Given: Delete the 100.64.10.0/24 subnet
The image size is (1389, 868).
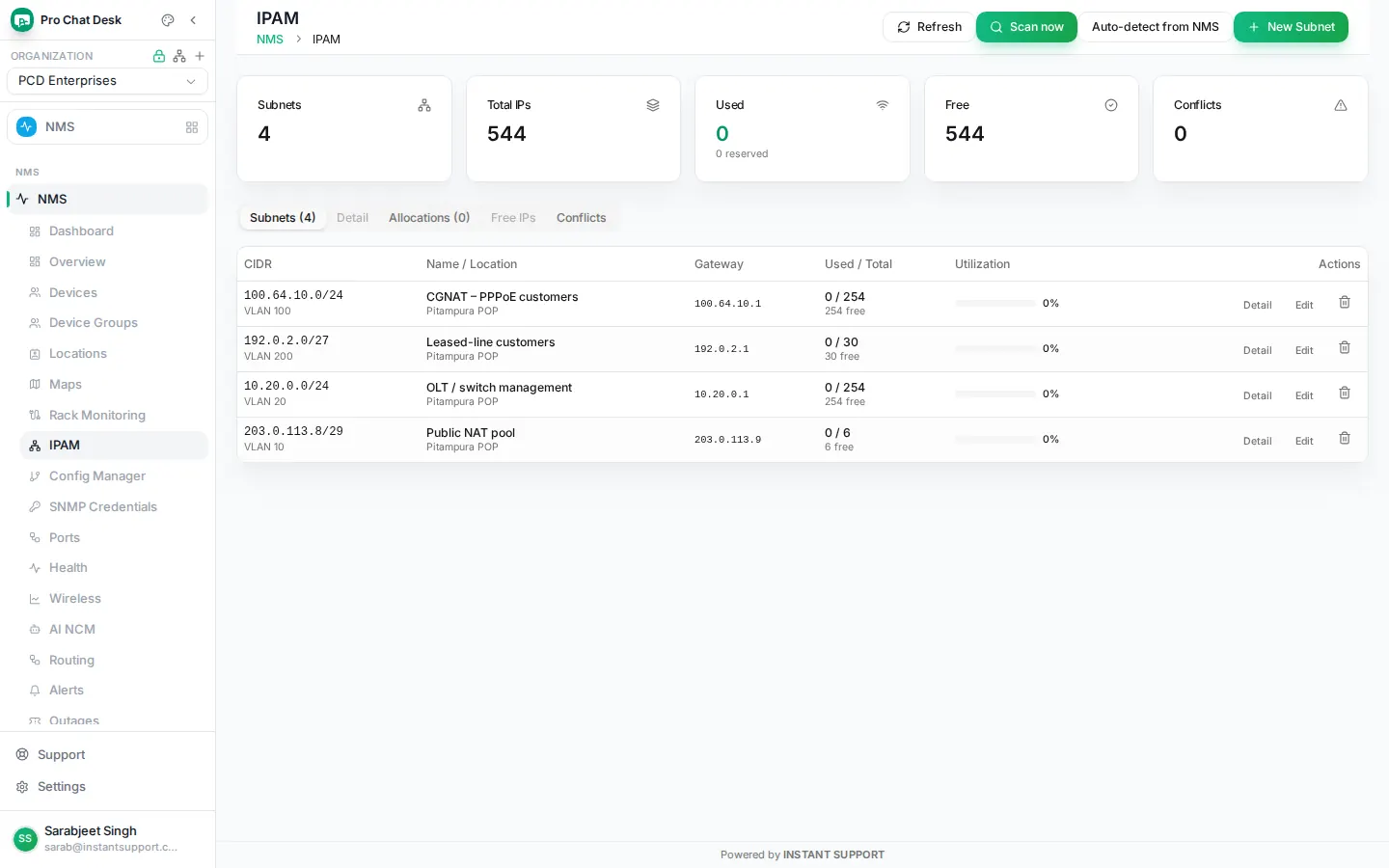Looking at the screenshot, I should 1345,303.
